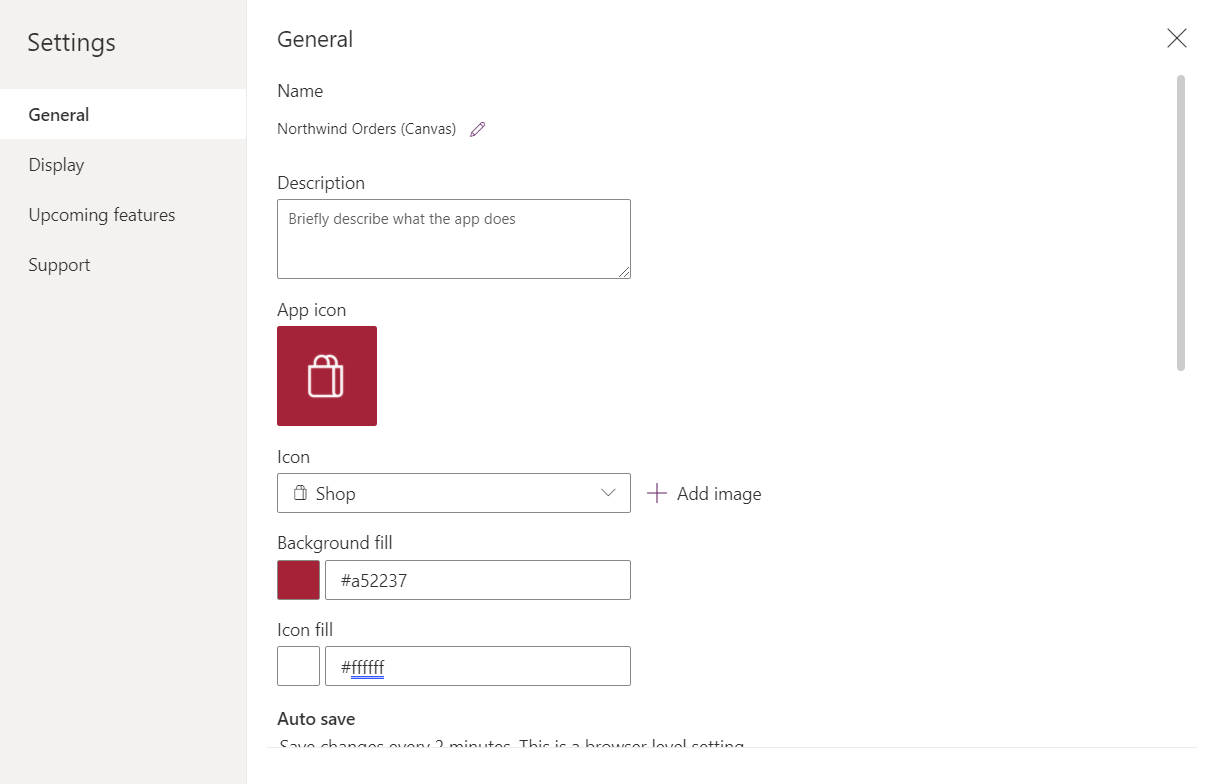1214x784 pixels.
Task: Click the Description box resize handle
Action: 624,272
